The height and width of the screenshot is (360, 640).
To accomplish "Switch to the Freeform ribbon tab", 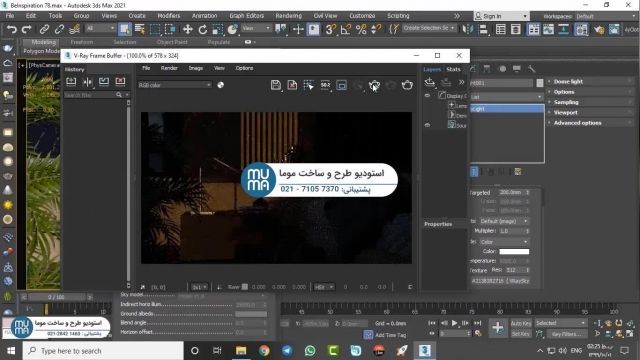I will (x=82, y=42).
